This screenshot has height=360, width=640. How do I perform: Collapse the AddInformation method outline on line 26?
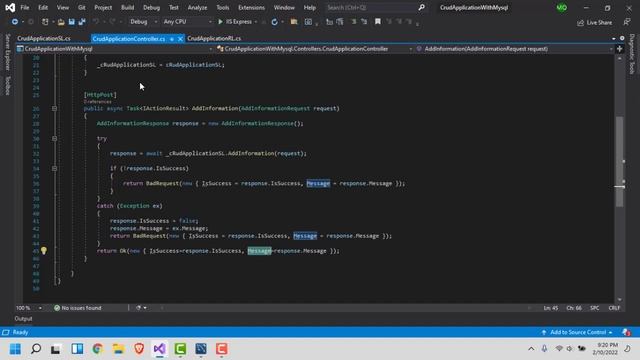pos(54,109)
